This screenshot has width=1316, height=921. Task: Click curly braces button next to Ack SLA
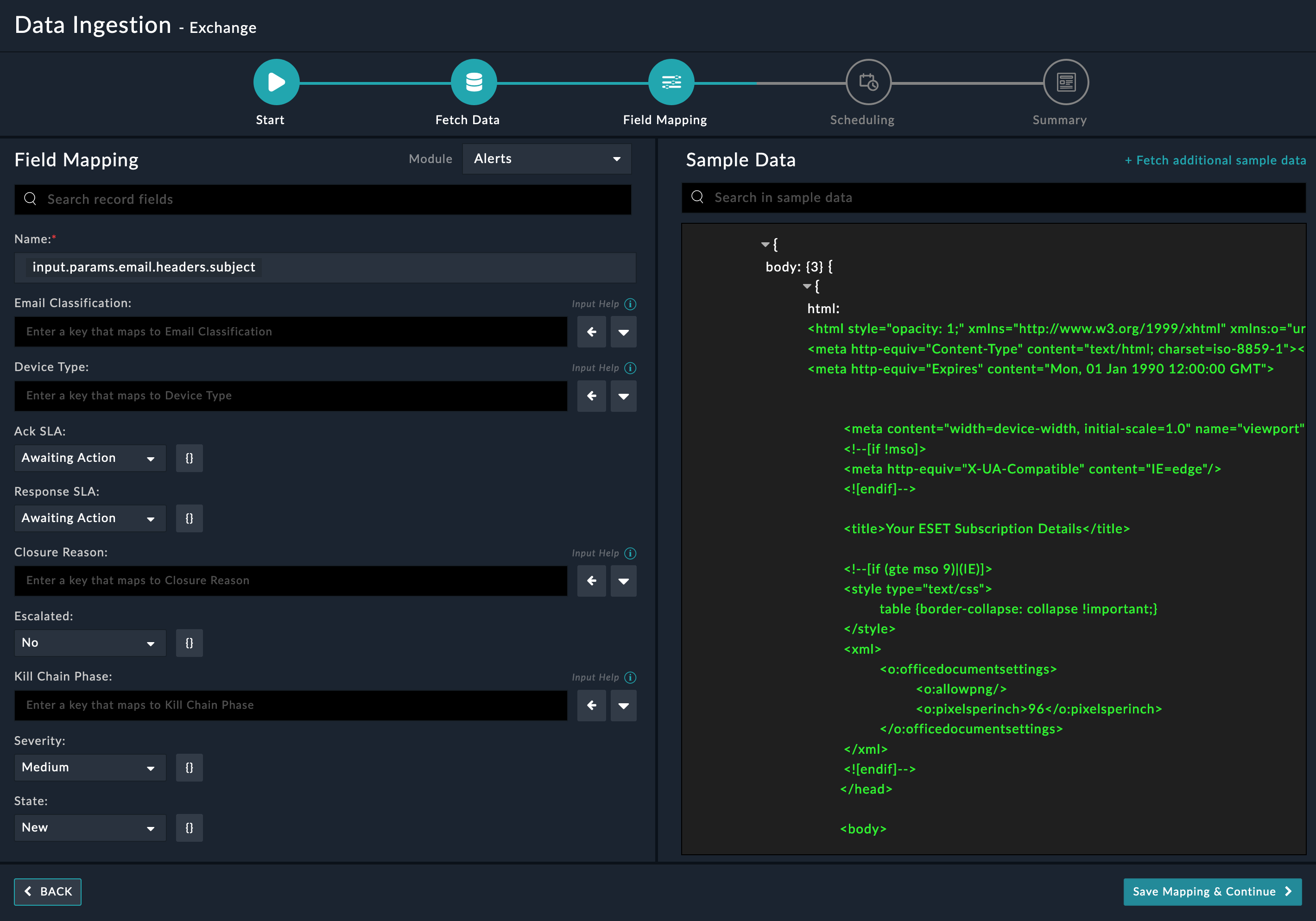pos(189,458)
